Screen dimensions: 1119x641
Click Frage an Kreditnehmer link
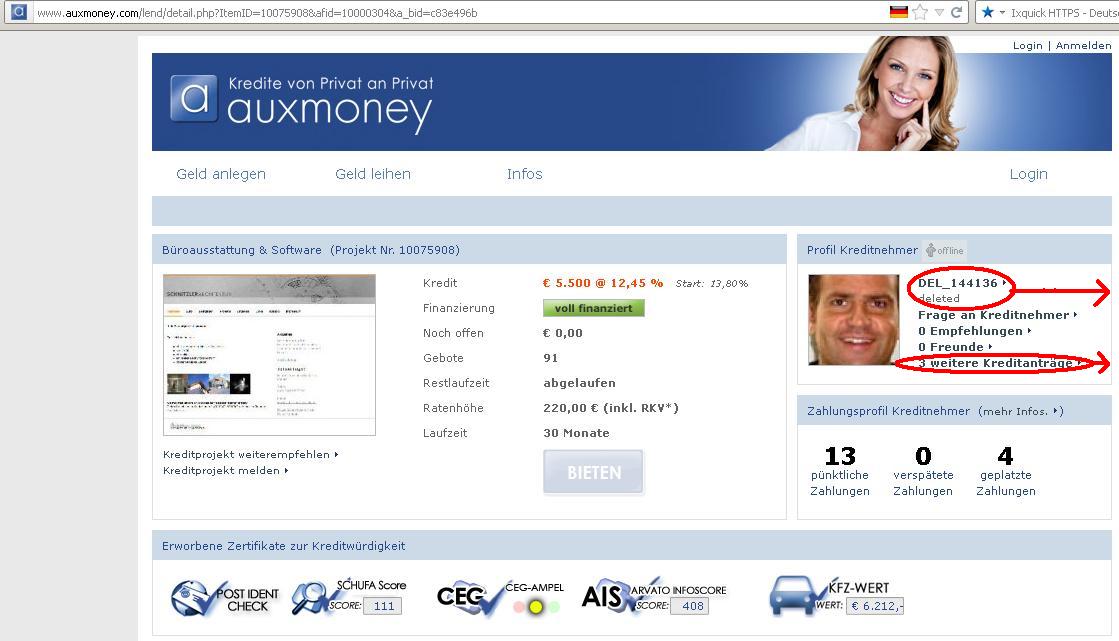(x=997, y=315)
